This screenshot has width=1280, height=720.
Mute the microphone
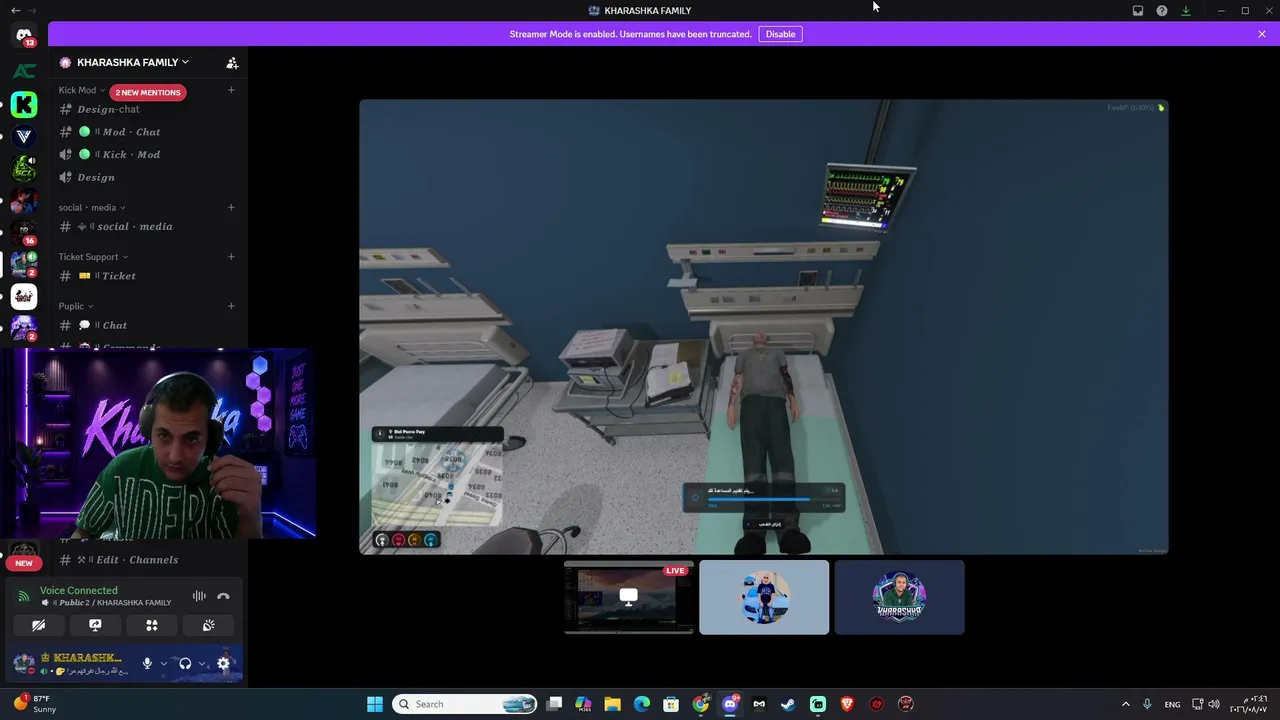coord(147,663)
